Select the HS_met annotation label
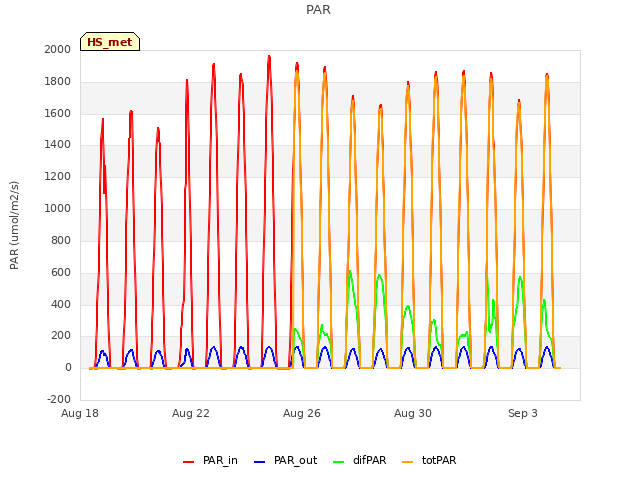This screenshot has width=640, height=480. pos(110,42)
